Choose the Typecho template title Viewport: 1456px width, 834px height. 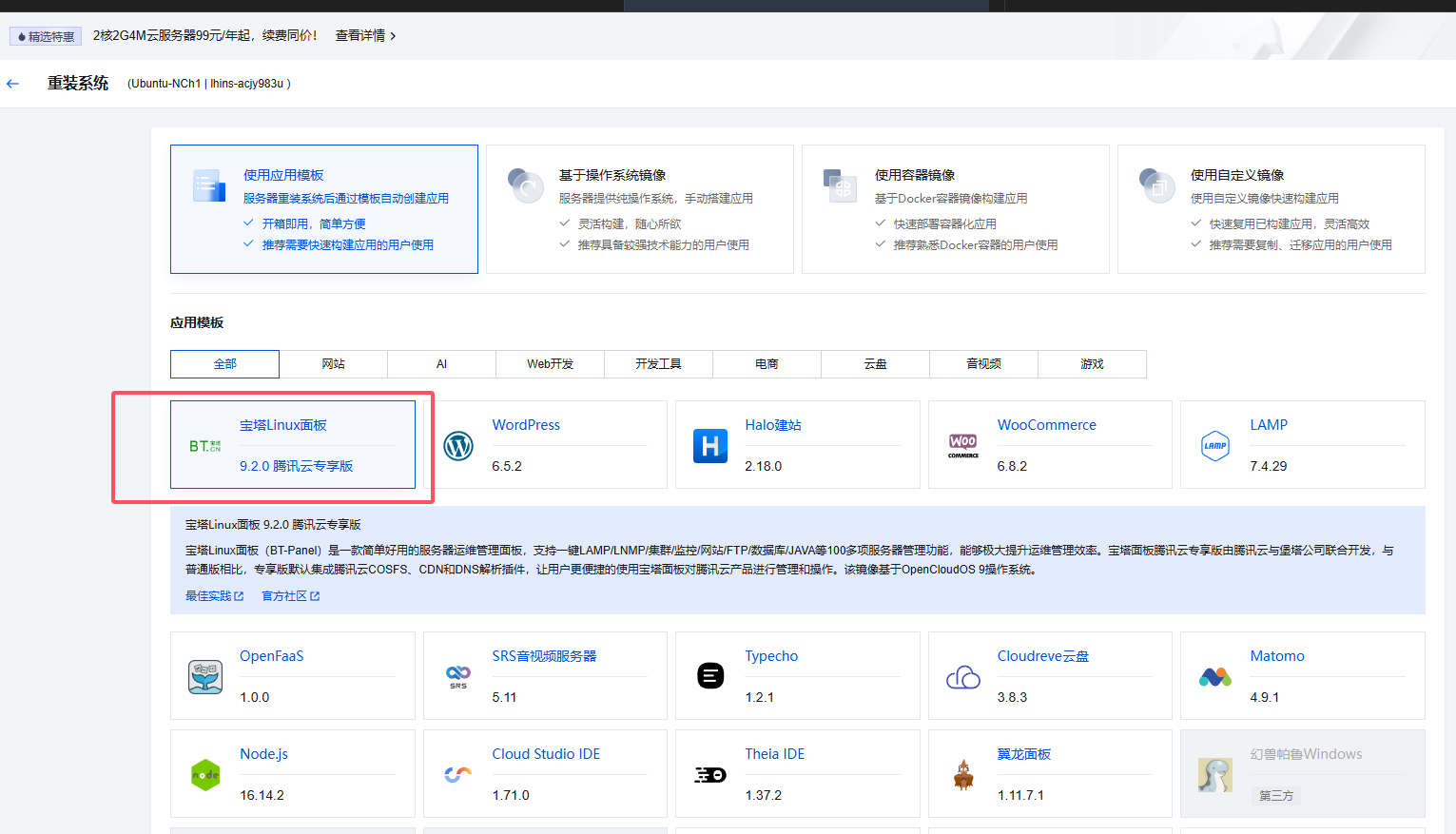pyautogui.click(x=771, y=656)
